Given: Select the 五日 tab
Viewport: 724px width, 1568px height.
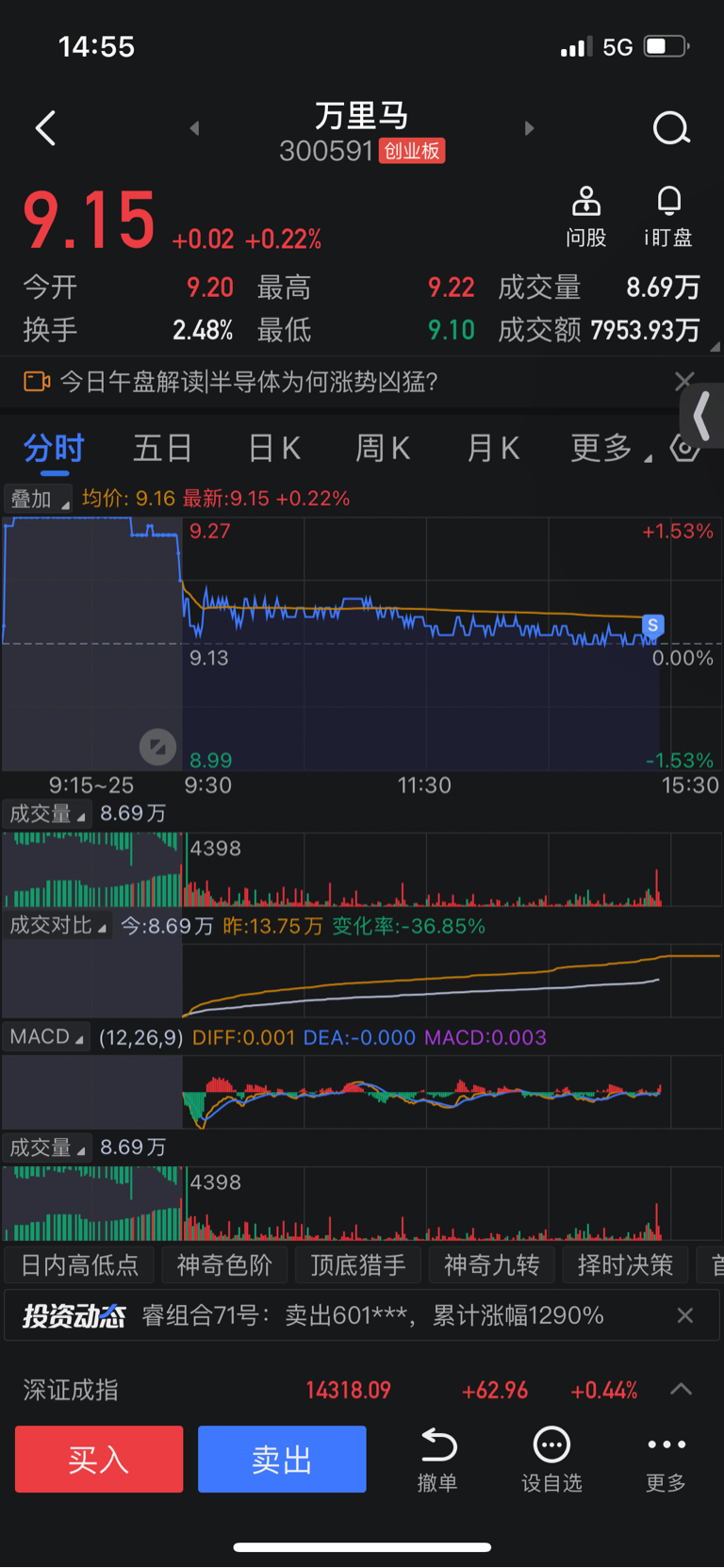Looking at the screenshot, I should click(162, 448).
